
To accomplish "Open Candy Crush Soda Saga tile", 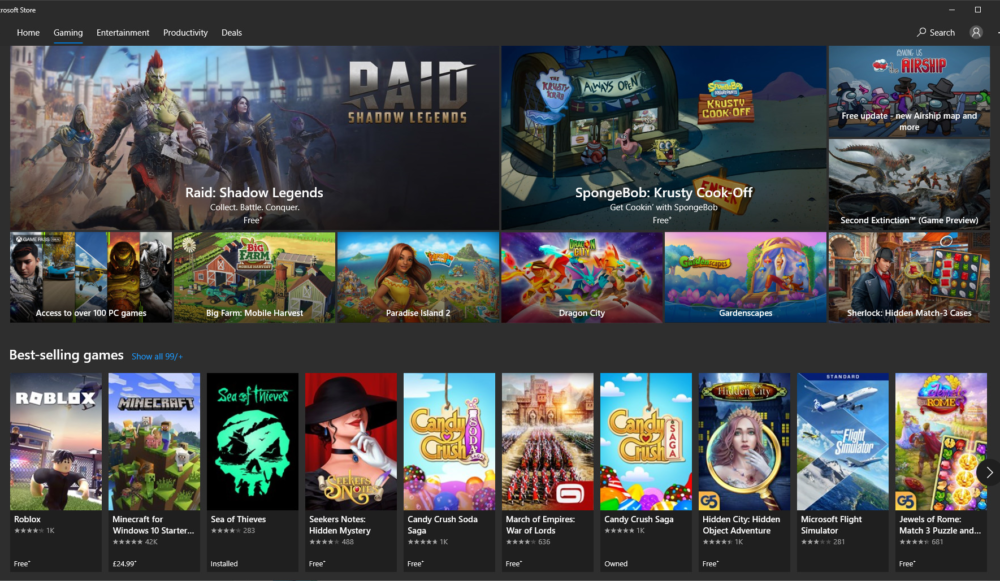I will 449,472.
